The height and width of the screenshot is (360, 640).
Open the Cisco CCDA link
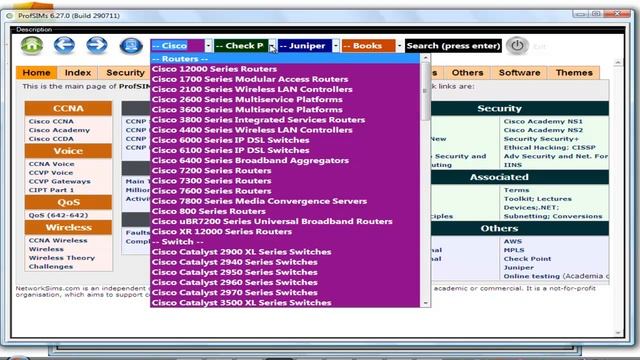[x=51, y=139]
